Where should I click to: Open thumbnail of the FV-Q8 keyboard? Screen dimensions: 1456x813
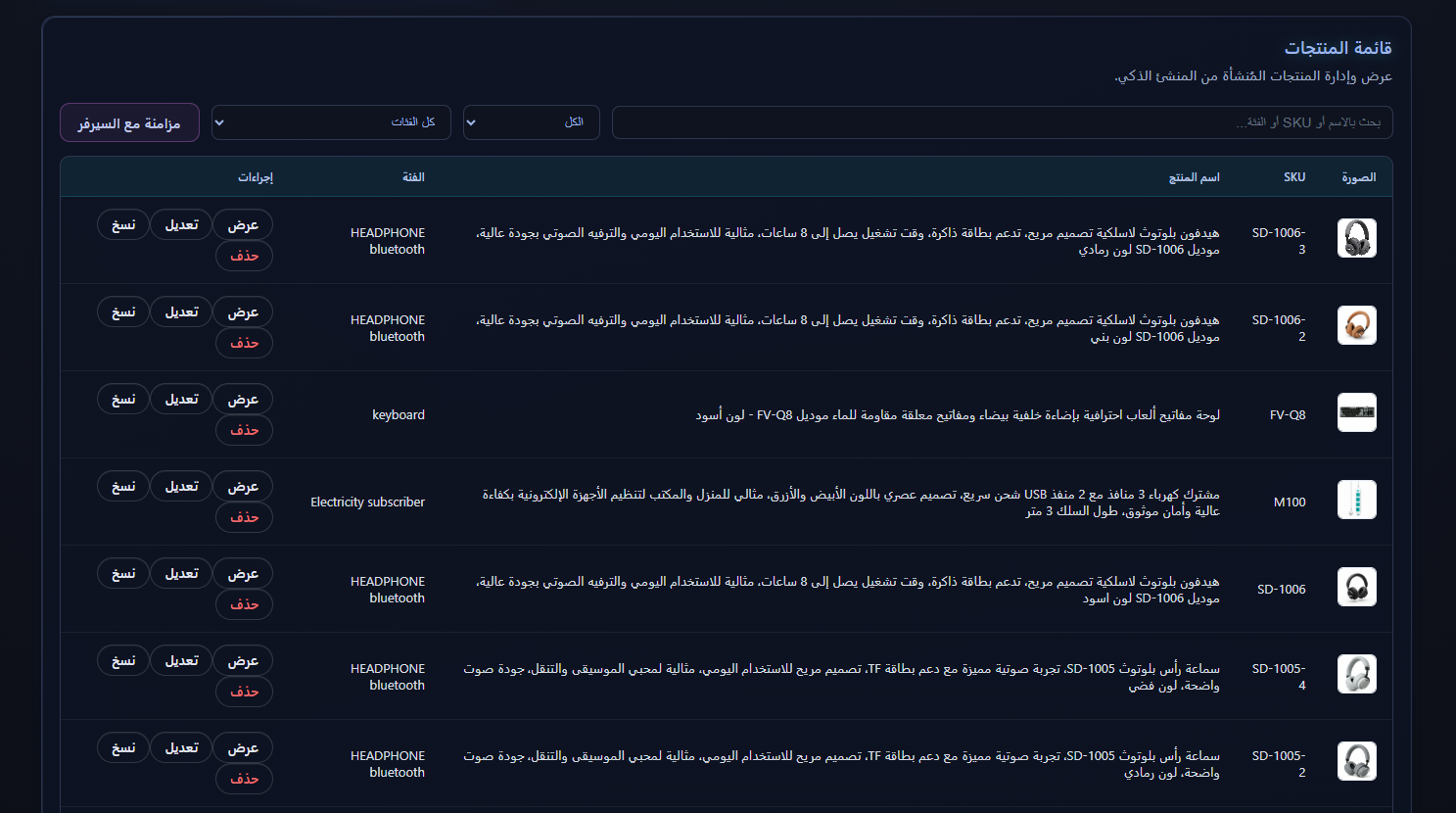pyautogui.click(x=1356, y=412)
